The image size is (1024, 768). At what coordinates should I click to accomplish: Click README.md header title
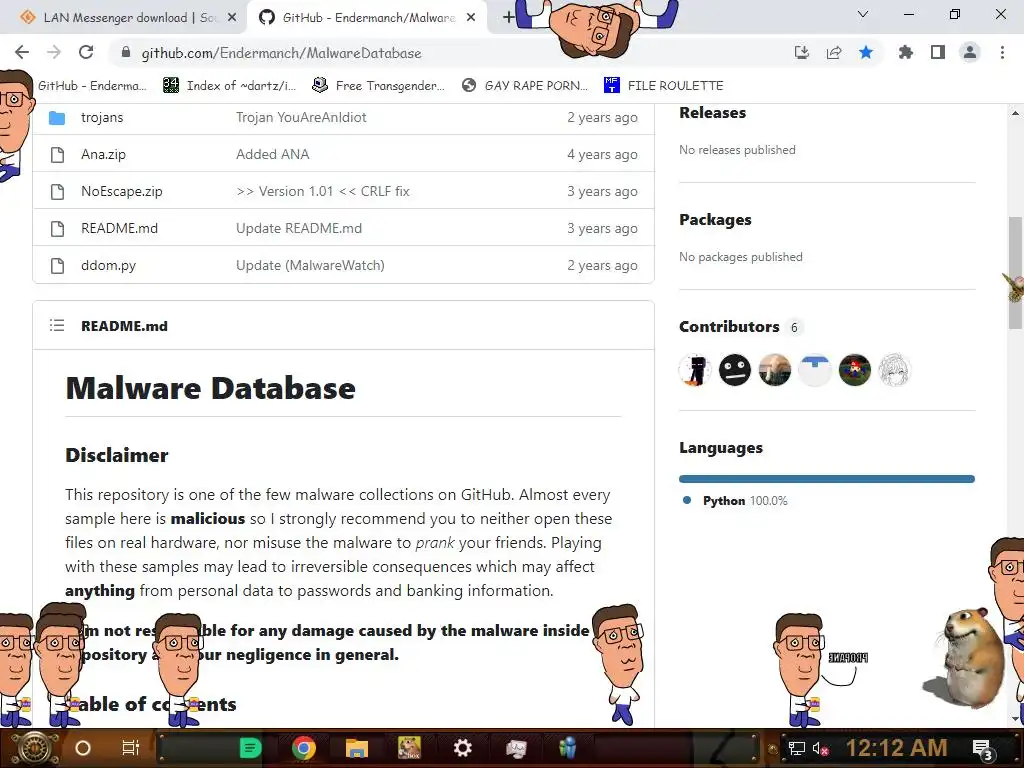pos(124,326)
